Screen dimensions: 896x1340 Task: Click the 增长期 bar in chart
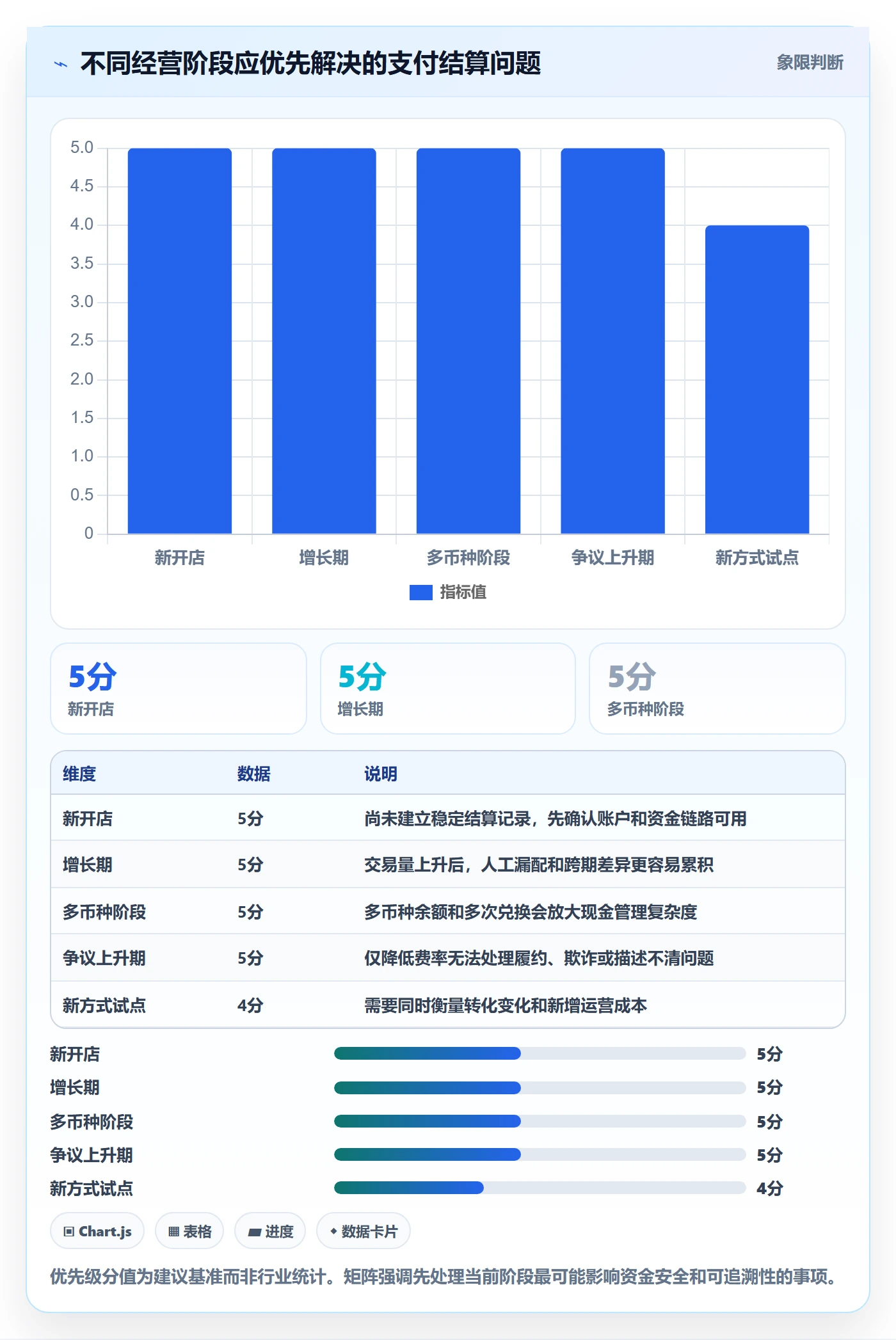click(324, 340)
